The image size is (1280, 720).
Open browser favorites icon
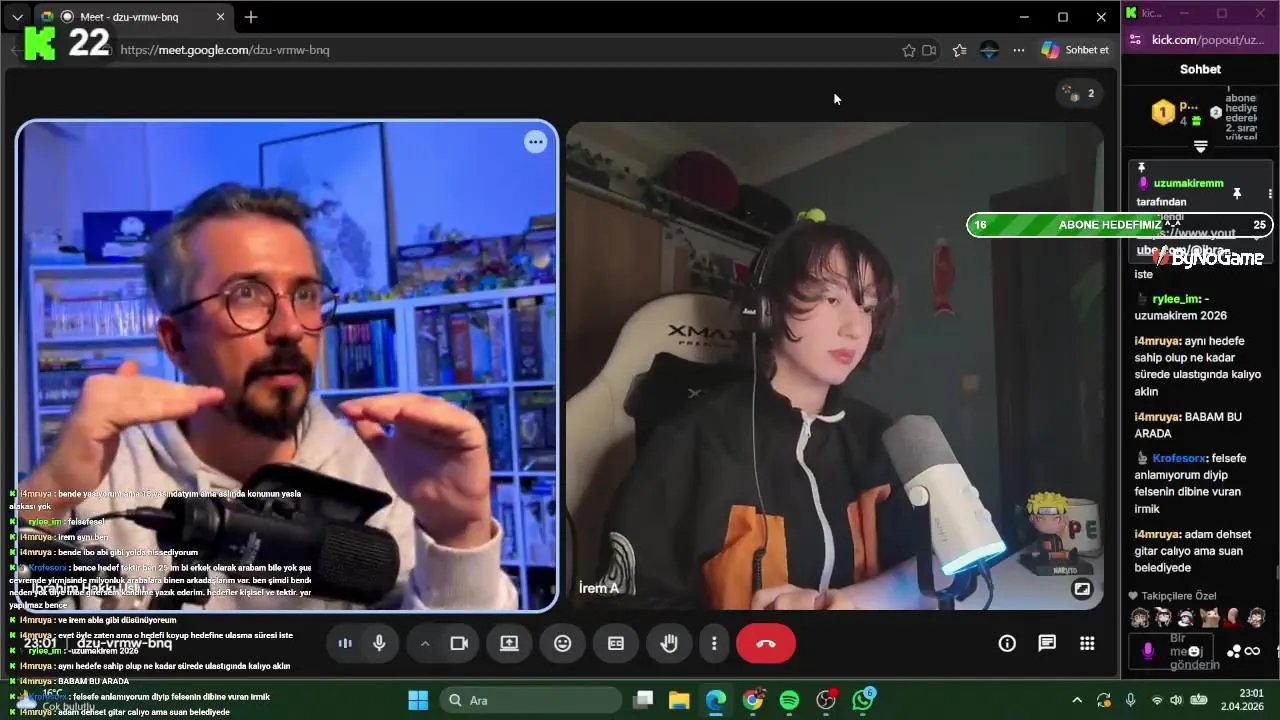coord(960,50)
